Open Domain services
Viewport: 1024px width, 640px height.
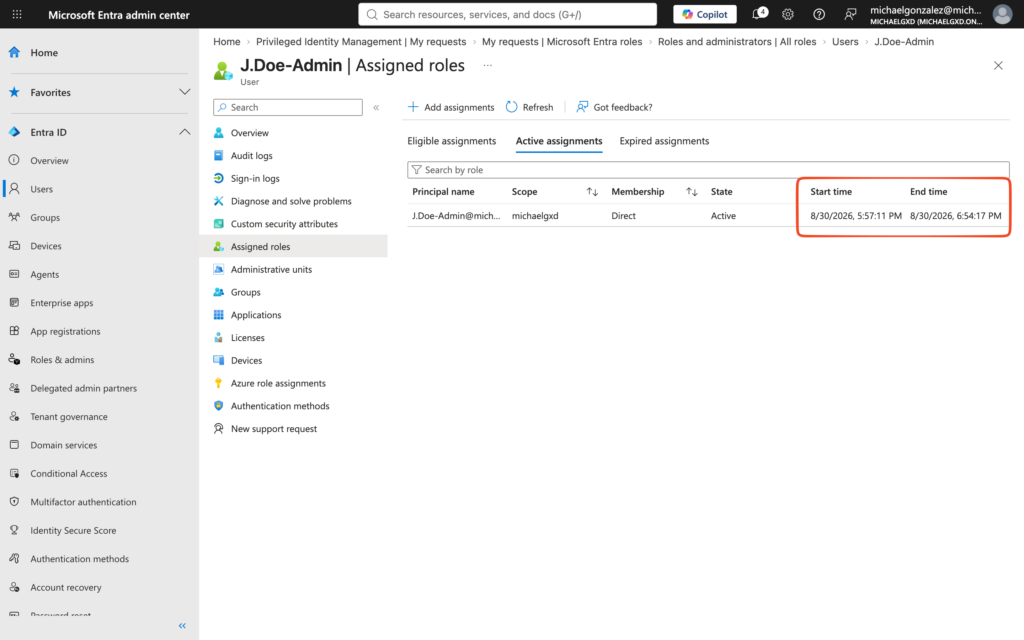click(x=63, y=445)
